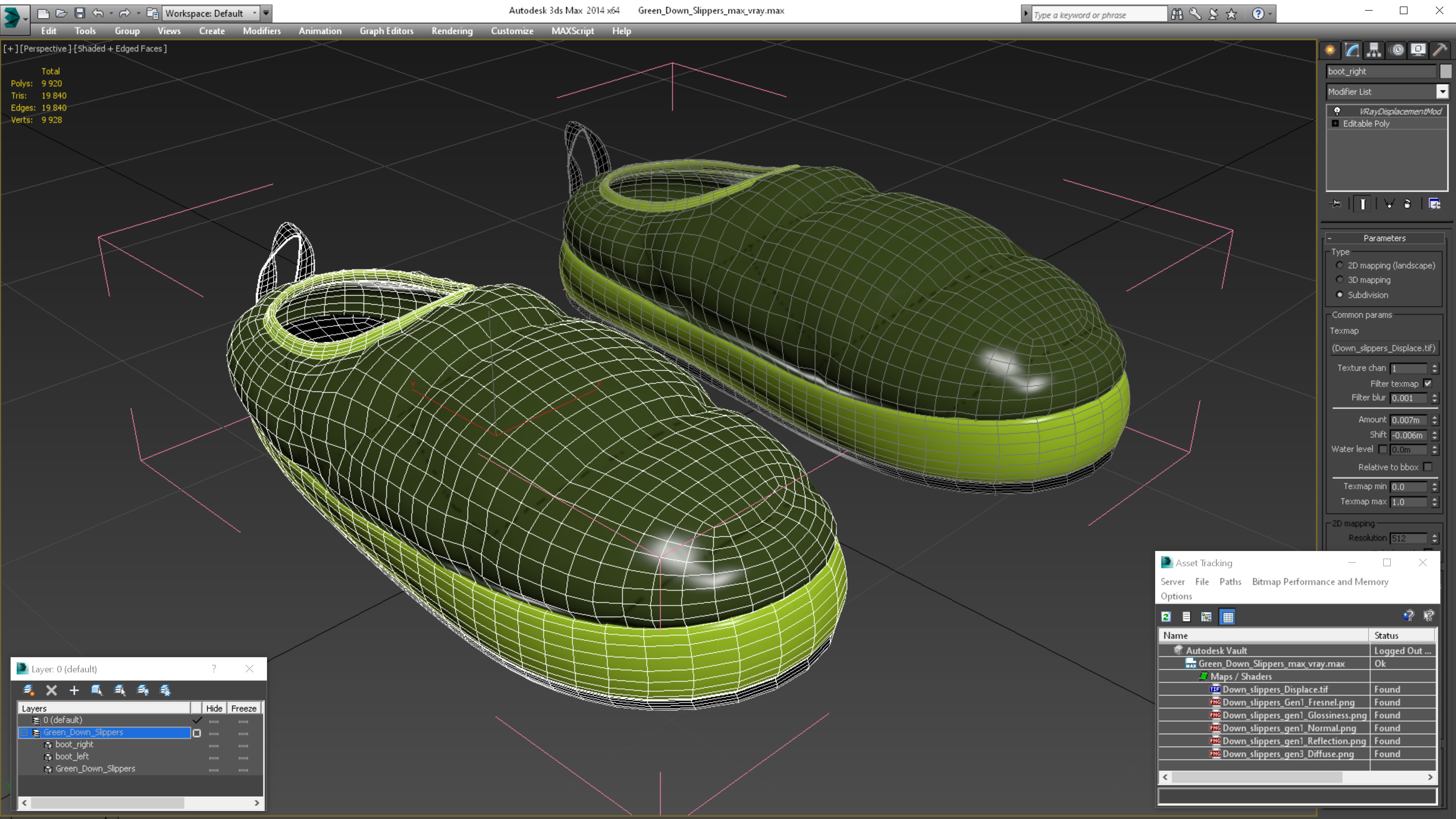
Task: Toggle VRayDisplacementMod lightbulb on/off
Action: pos(1337,111)
